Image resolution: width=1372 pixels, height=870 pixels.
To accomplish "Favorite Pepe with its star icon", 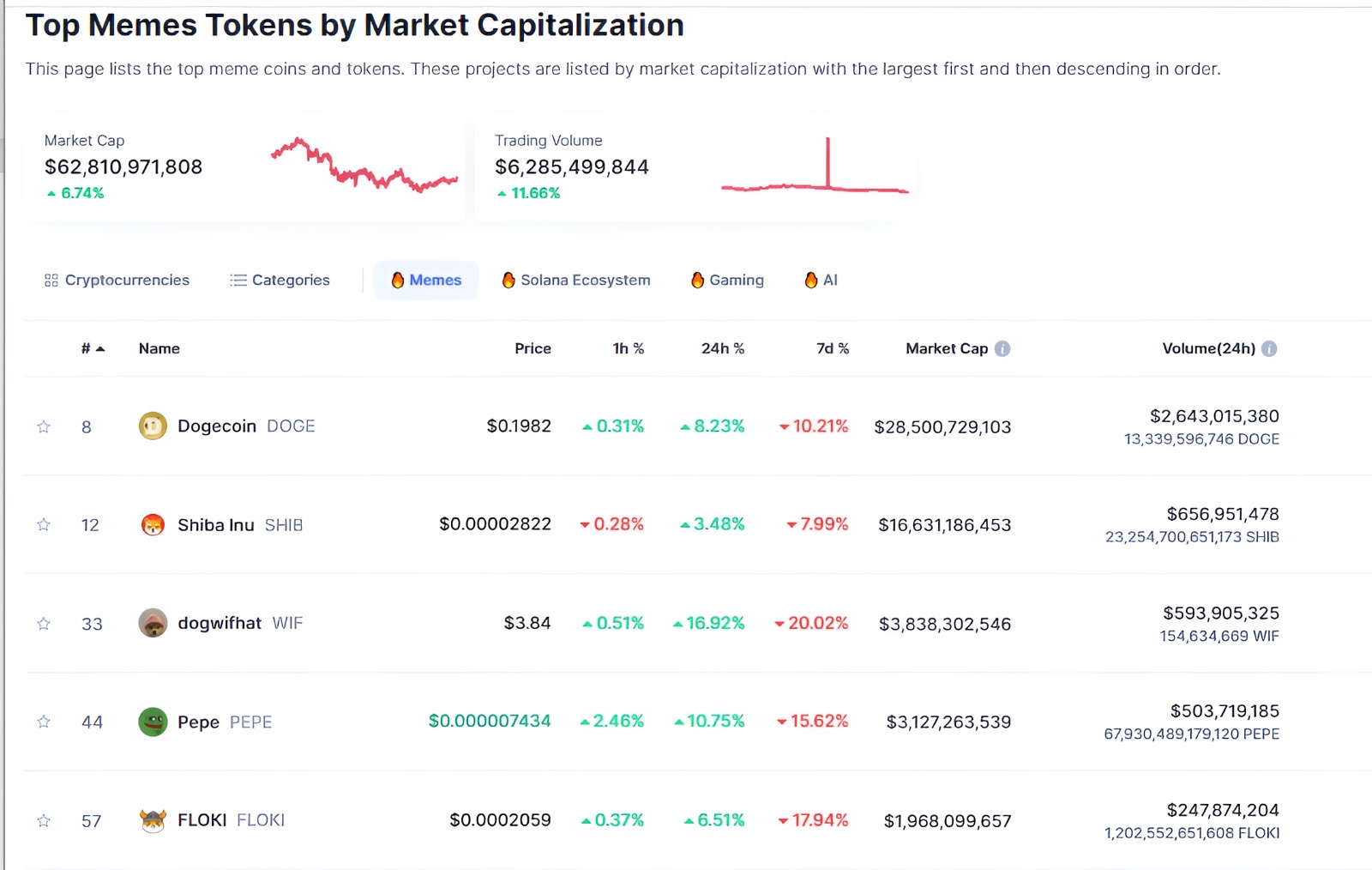I will point(44,722).
